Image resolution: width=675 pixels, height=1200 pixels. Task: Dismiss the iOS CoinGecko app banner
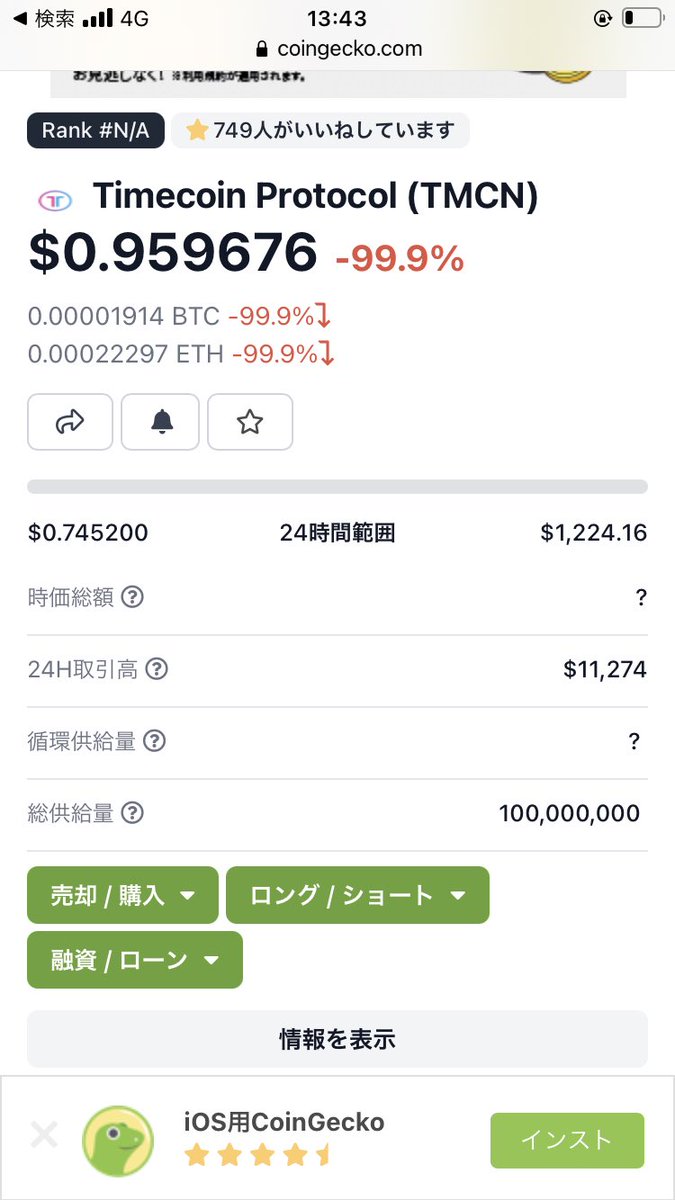tap(44, 1135)
